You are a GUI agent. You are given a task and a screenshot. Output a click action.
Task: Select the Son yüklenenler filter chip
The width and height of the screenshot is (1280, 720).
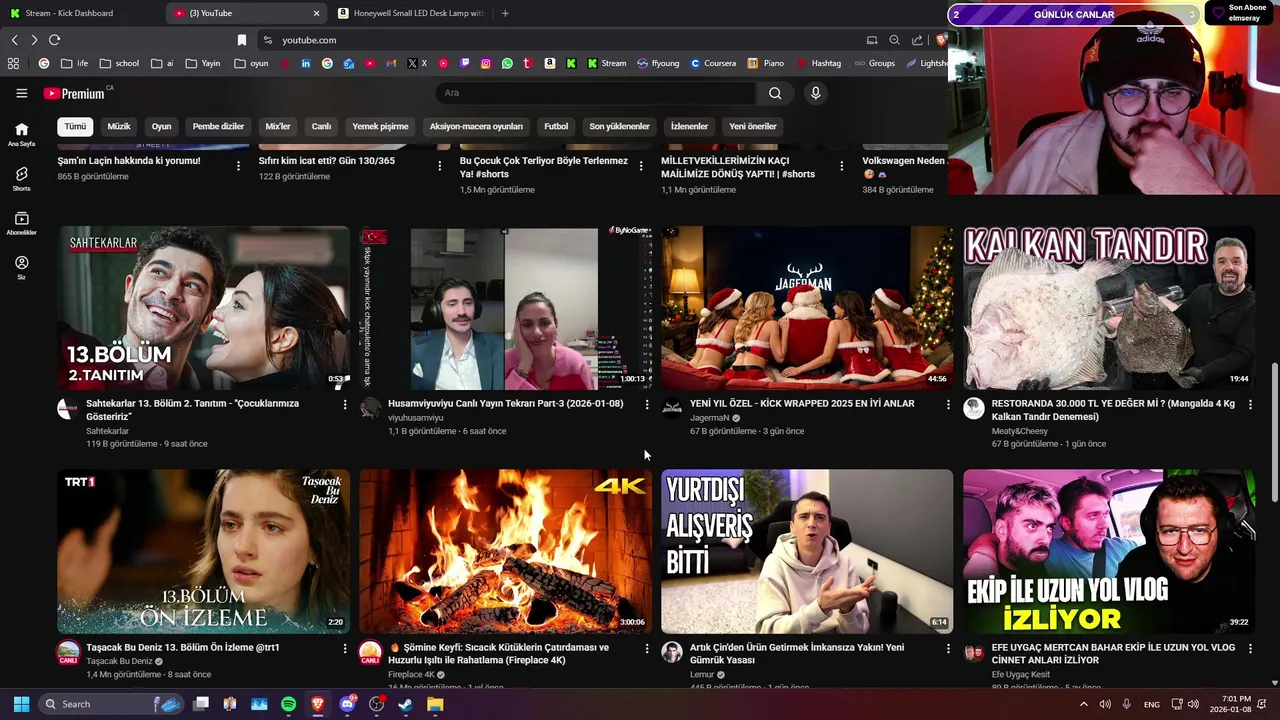(x=619, y=126)
